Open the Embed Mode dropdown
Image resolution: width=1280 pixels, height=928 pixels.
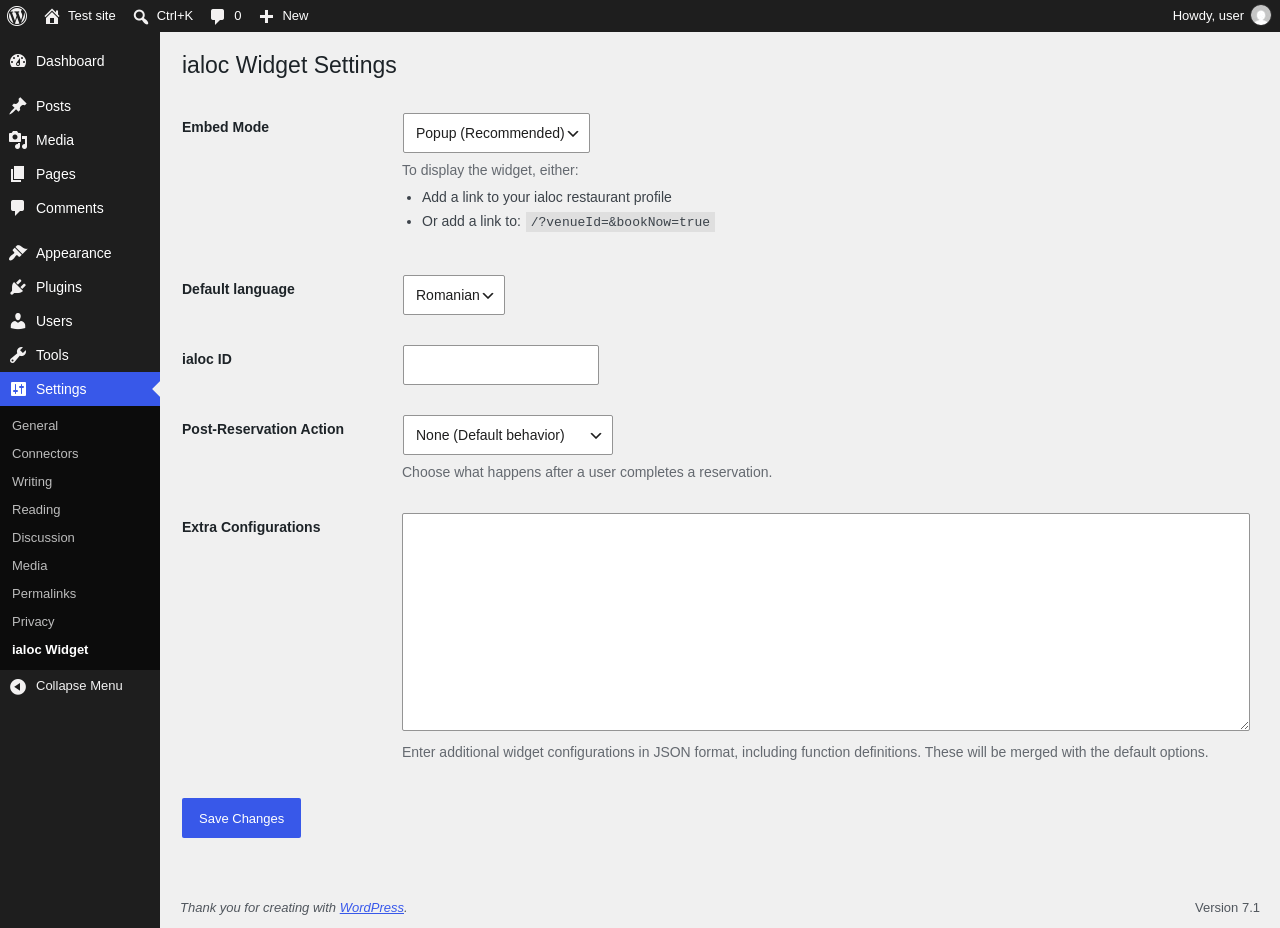click(x=496, y=133)
